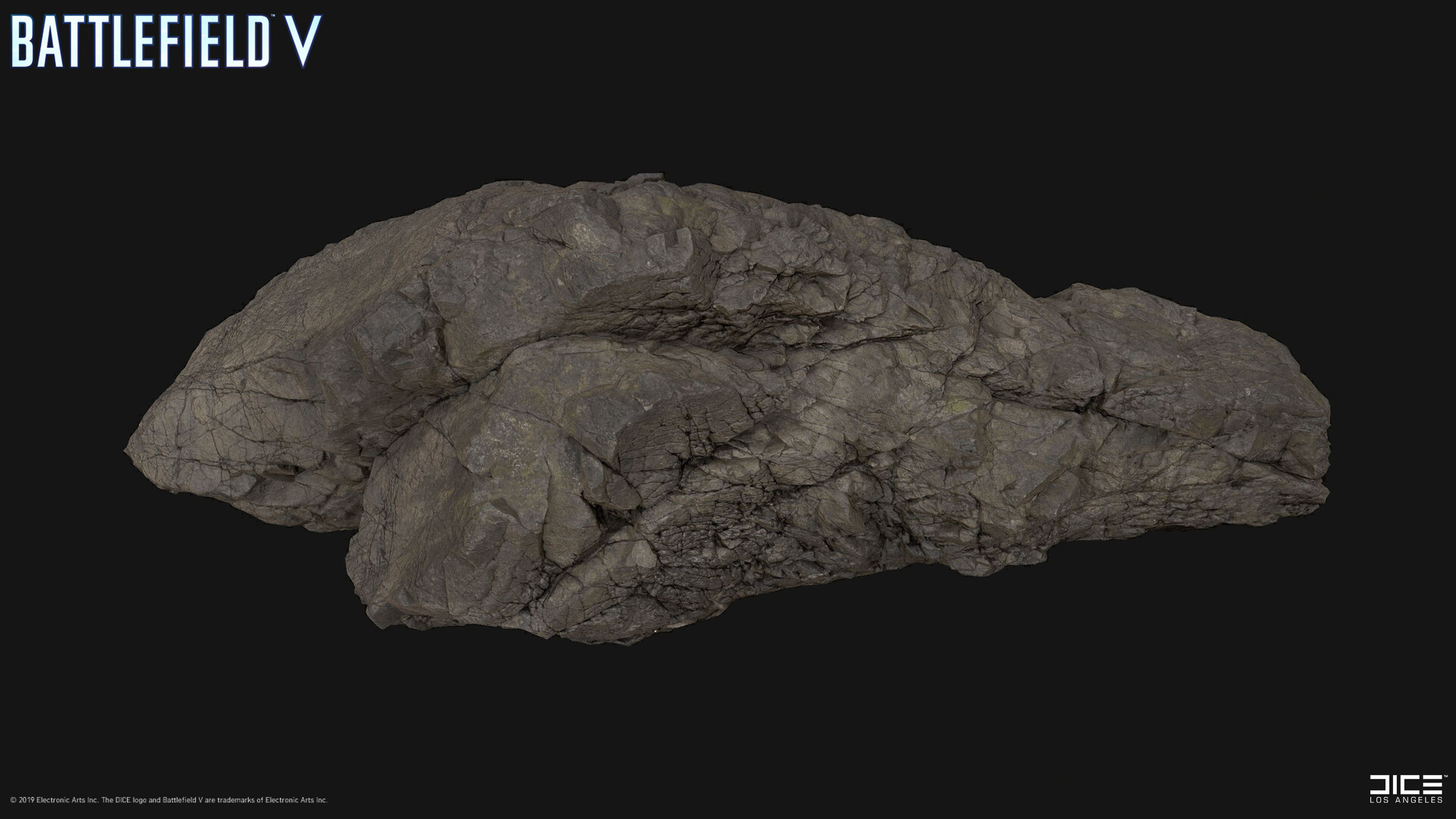Click the word BATTLEFIELD in the title

coord(140,42)
